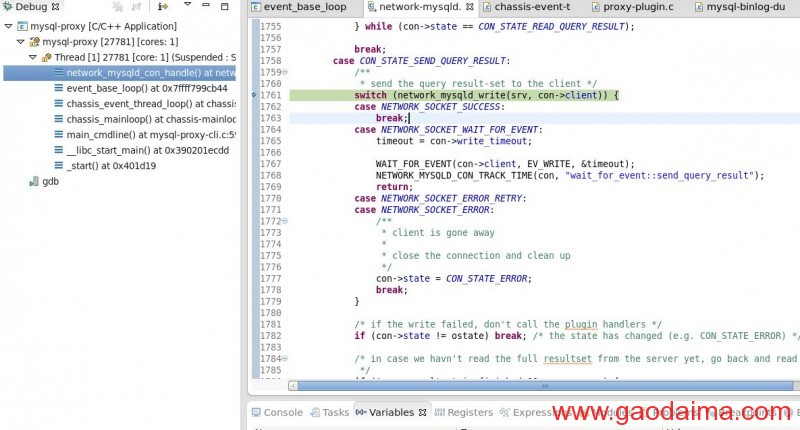
Task: Open the Console tab
Action: [277, 412]
